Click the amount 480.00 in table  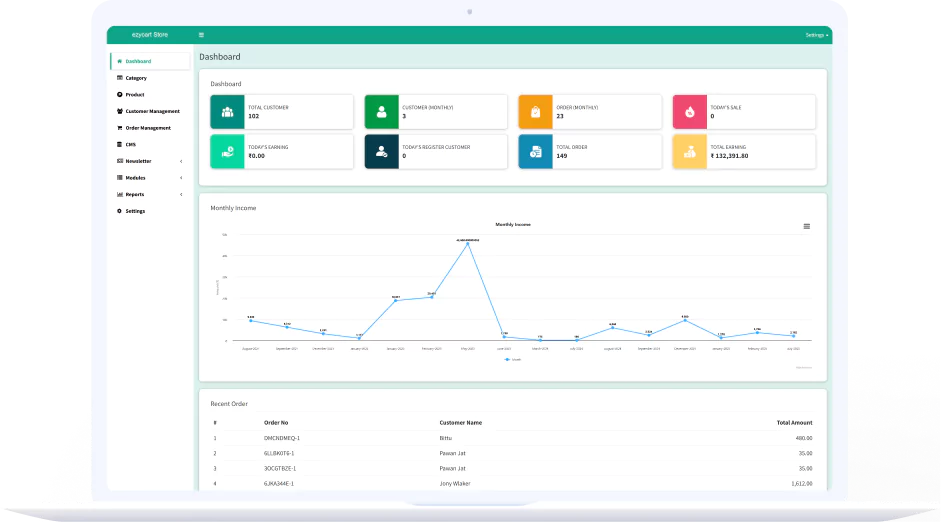tap(804, 439)
